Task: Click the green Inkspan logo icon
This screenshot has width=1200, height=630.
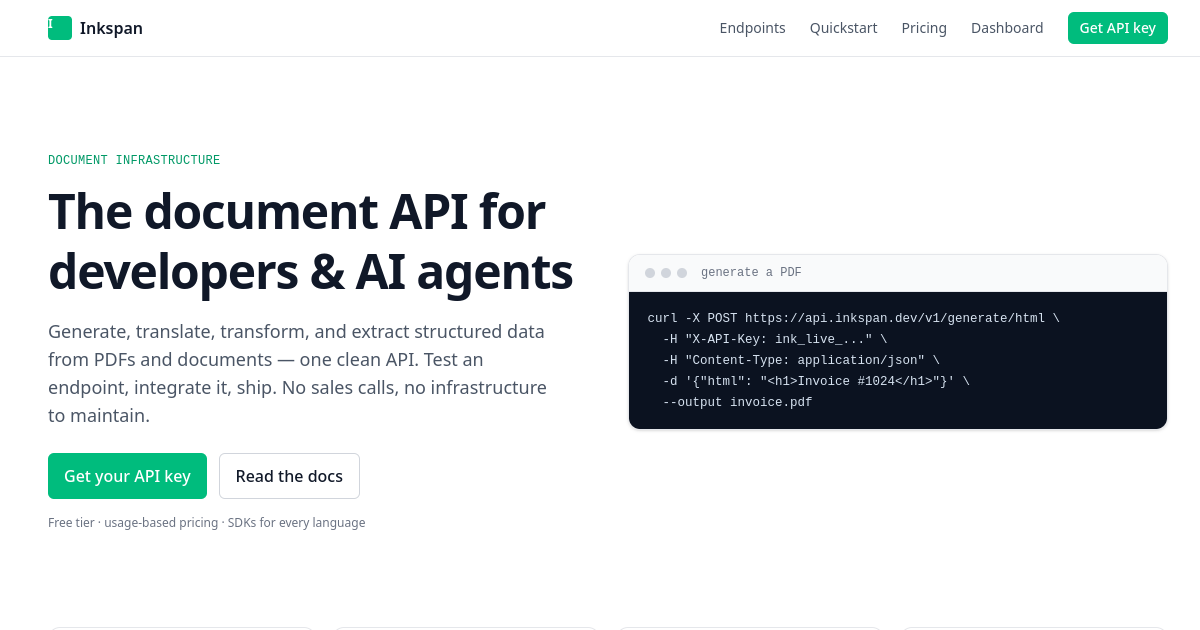Action: point(60,28)
